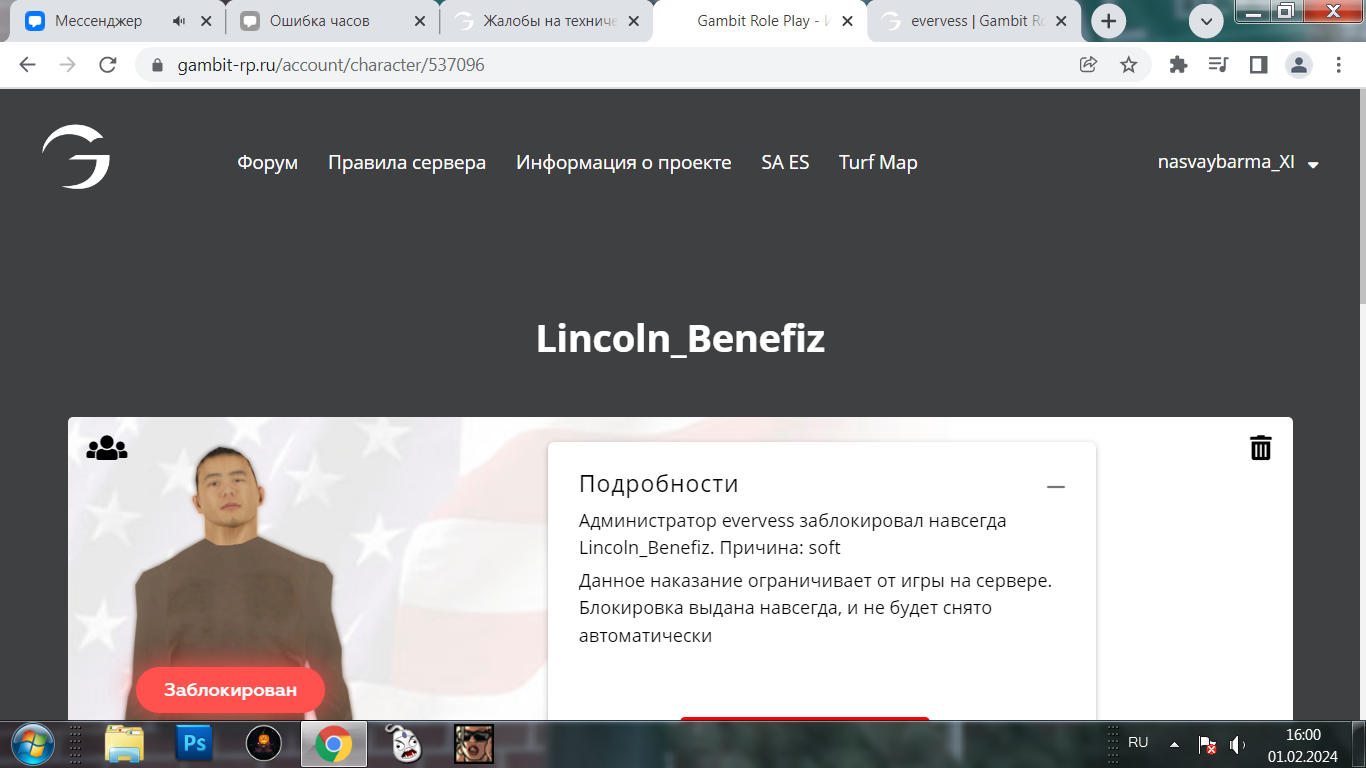Toggle the browser side panel
The image size is (1366, 768).
click(x=1258, y=65)
